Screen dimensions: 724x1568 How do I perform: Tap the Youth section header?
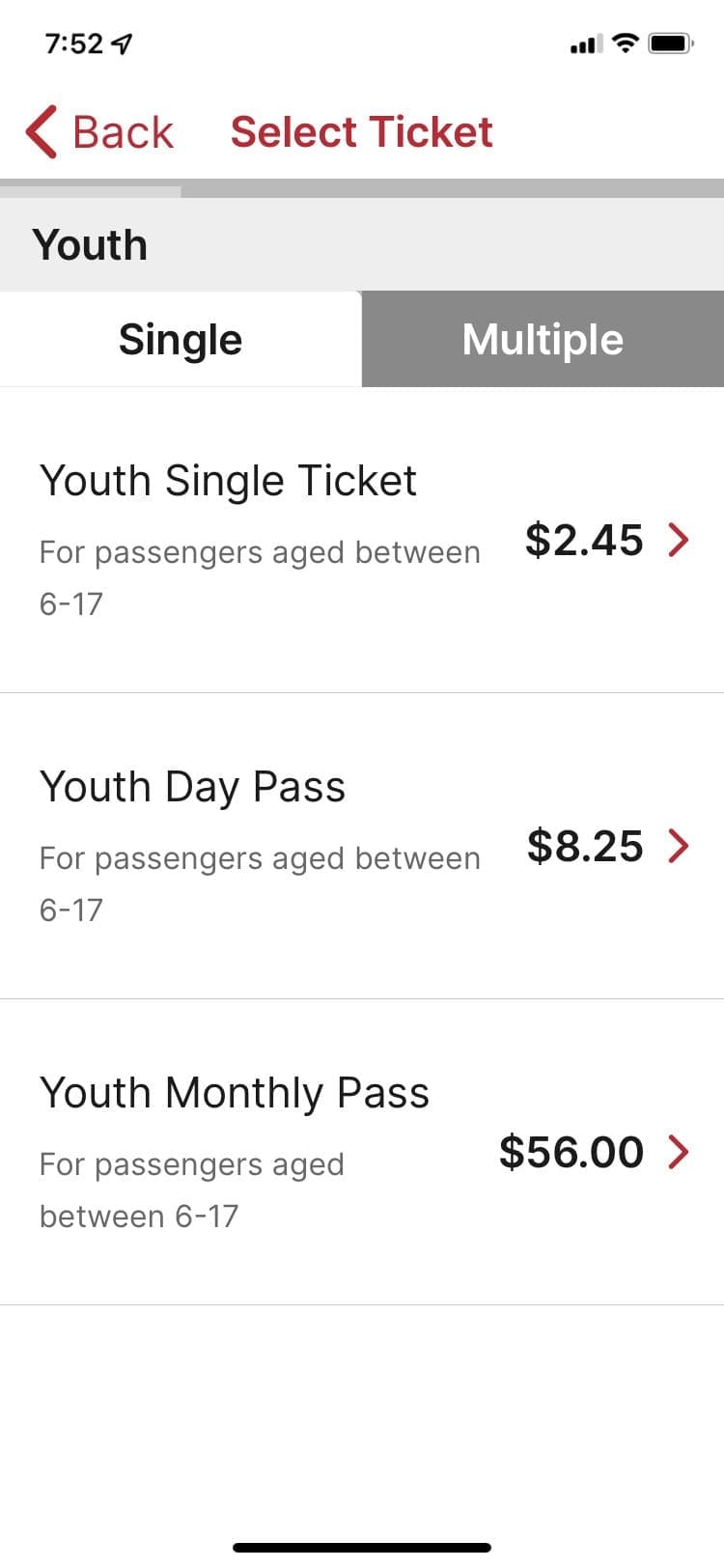point(90,244)
